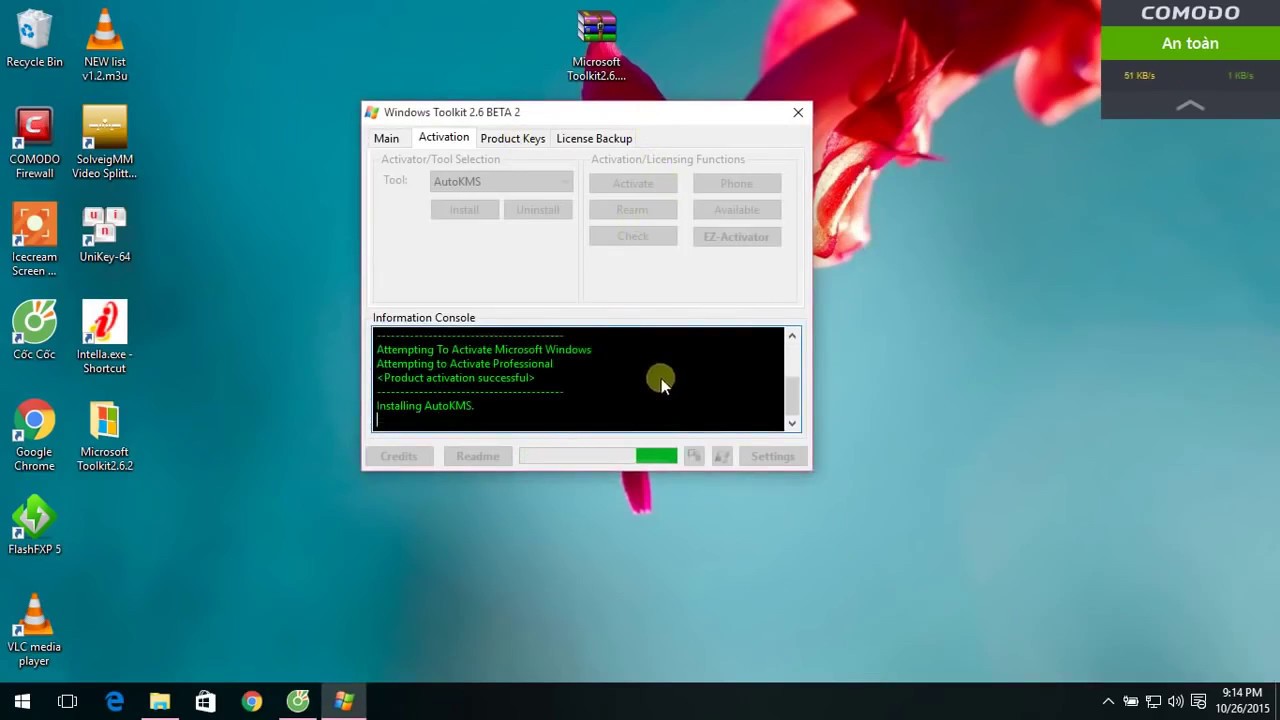Show hidden system tray icons
Image resolution: width=1280 pixels, height=720 pixels.
1108,702
